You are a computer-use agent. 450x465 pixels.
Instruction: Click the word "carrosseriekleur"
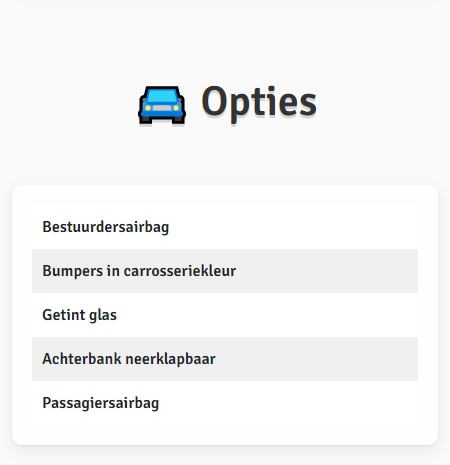point(180,271)
